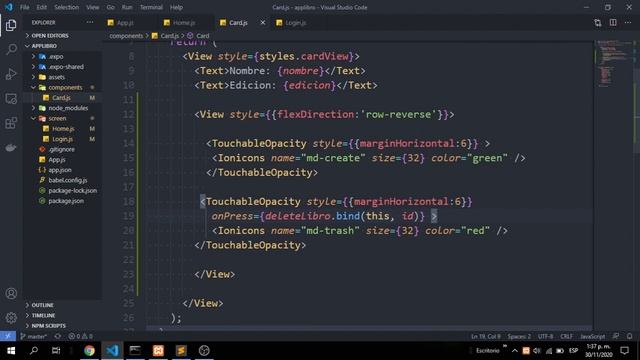Close the Card.js tab
Screen dimensions: 640x360
(x=262, y=23)
